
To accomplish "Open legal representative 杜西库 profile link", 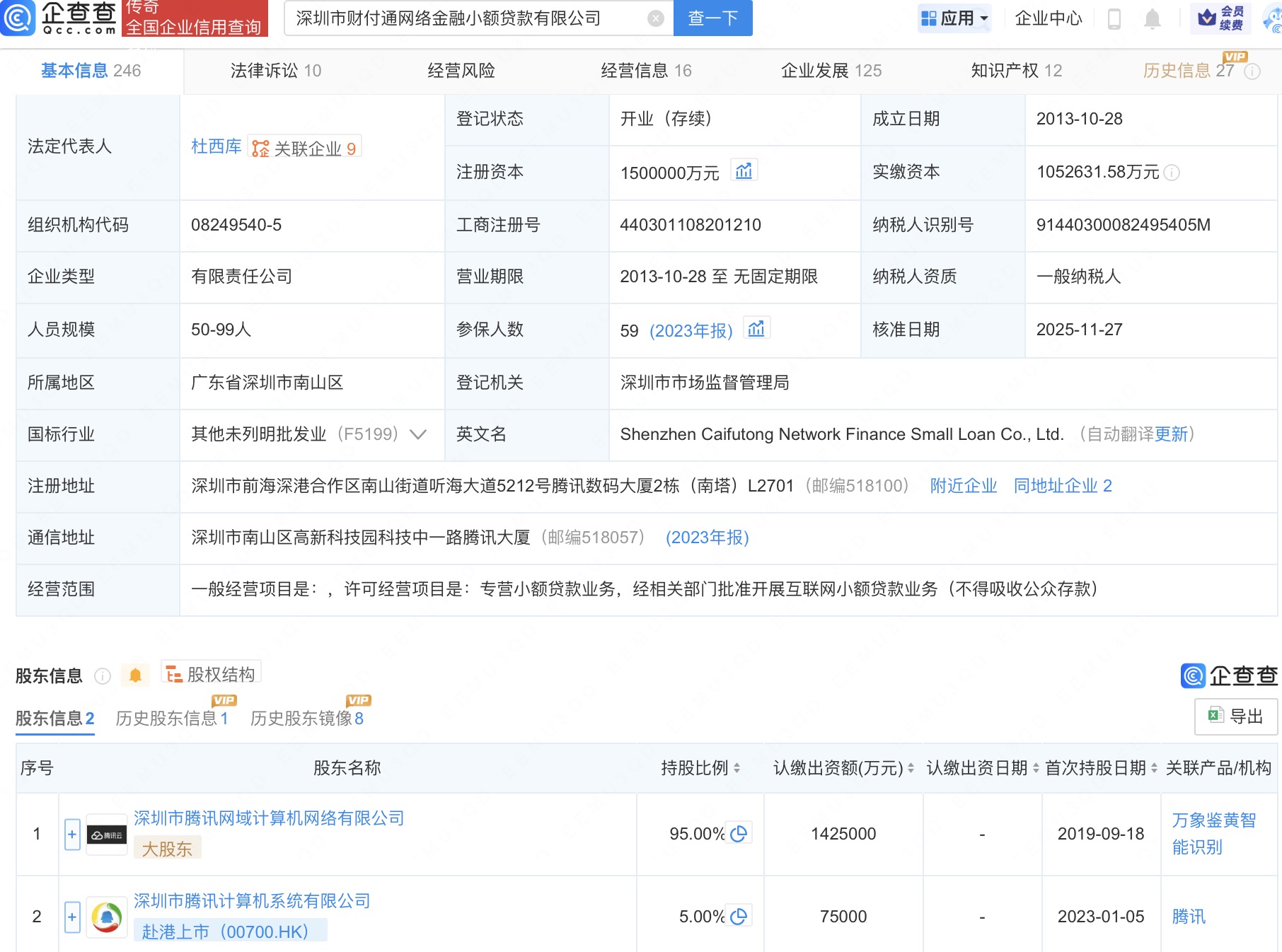I will tap(216, 147).
